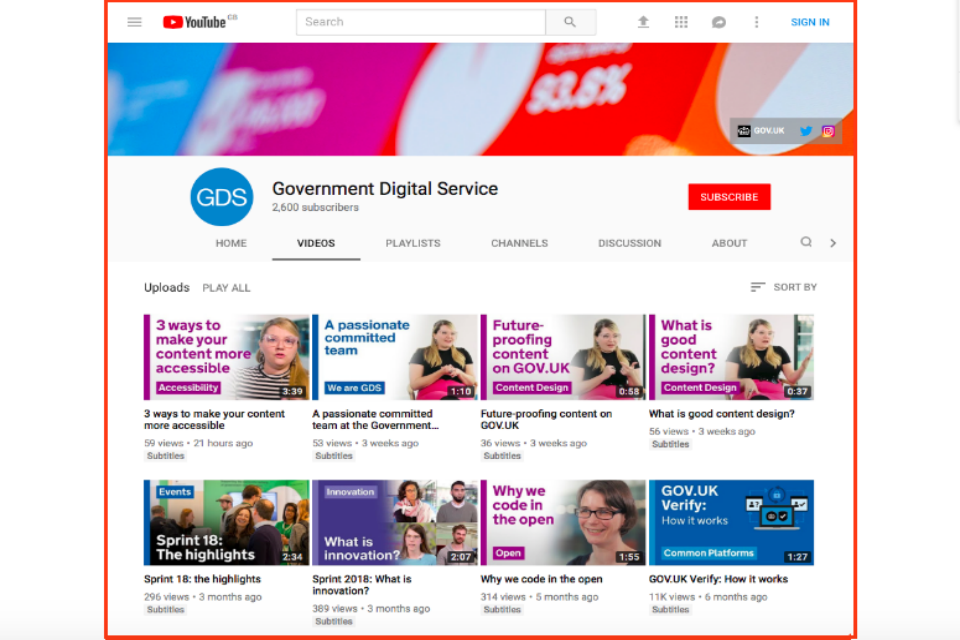960x640 pixels.
Task: Open the YouTube apps grid
Action: point(681,22)
